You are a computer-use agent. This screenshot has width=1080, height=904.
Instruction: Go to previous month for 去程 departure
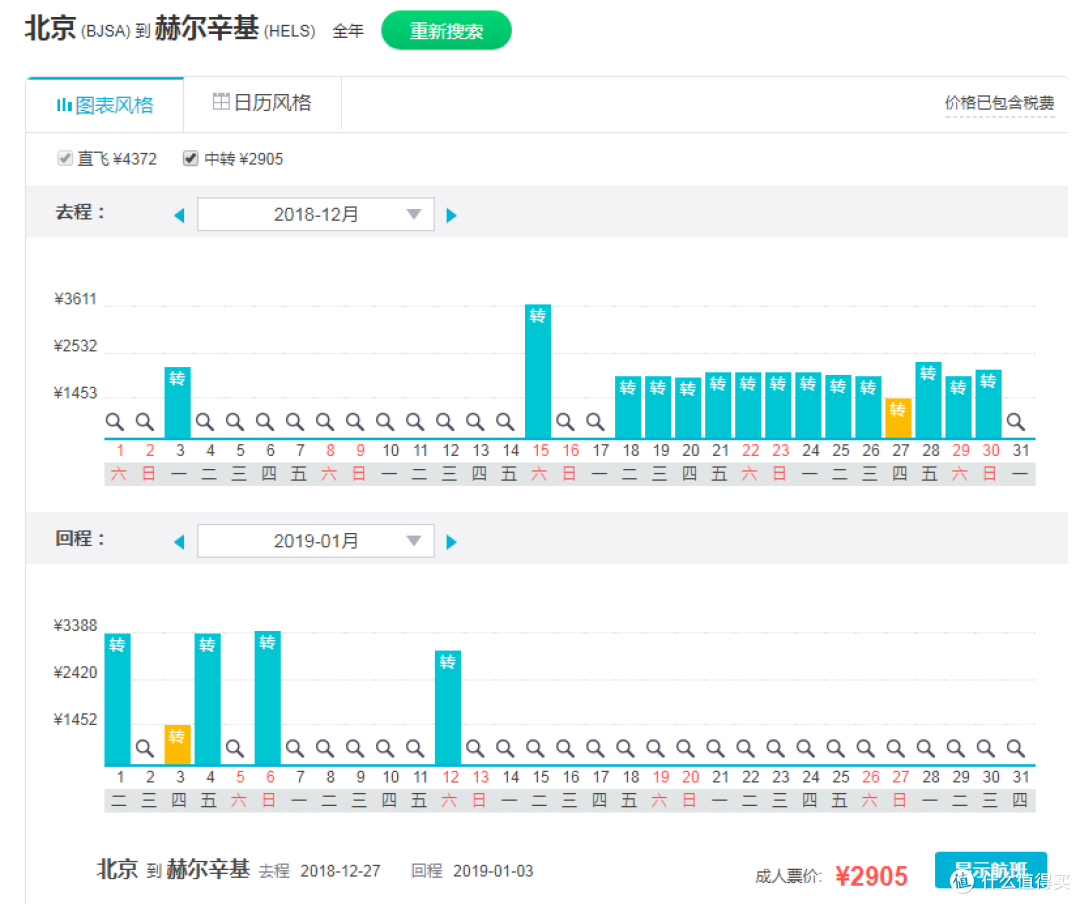(x=180, y=215)
